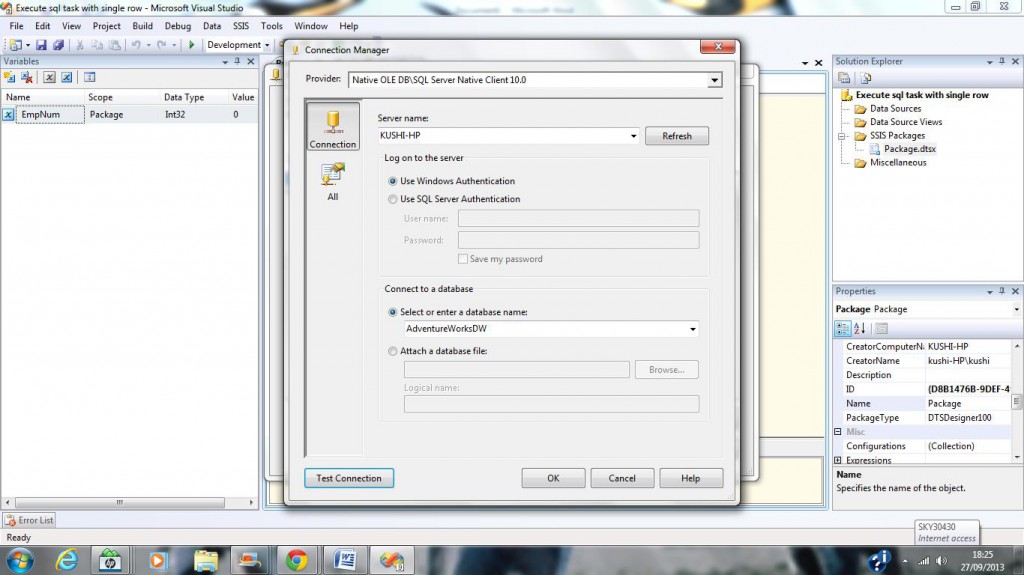Viewport: 1024px width, 575px height.
Task: Click the Connection page icon in the dialog
Action: click(332, 128)
